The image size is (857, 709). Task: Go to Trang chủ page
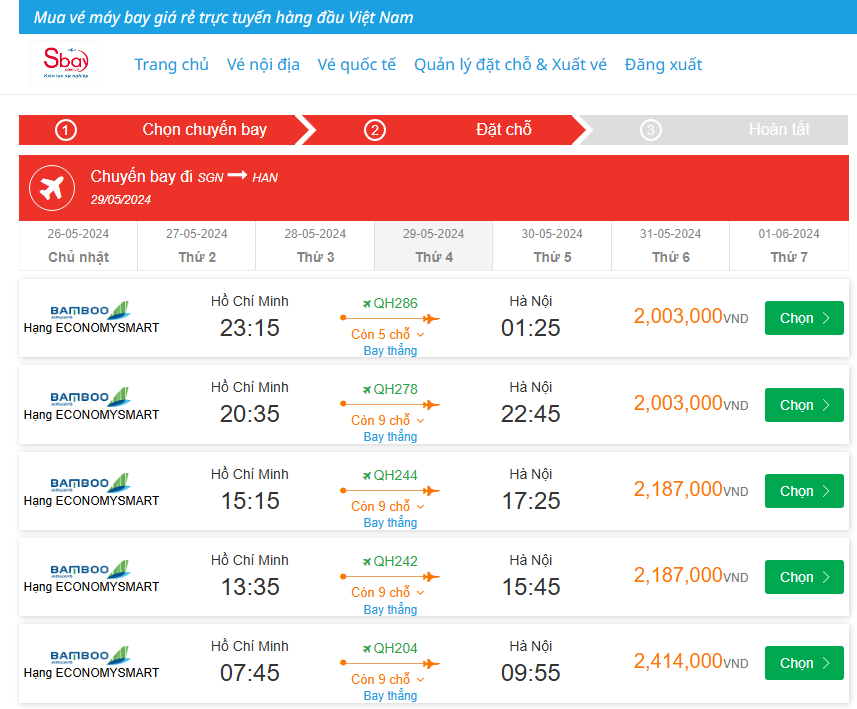click(x=172, y=64)
